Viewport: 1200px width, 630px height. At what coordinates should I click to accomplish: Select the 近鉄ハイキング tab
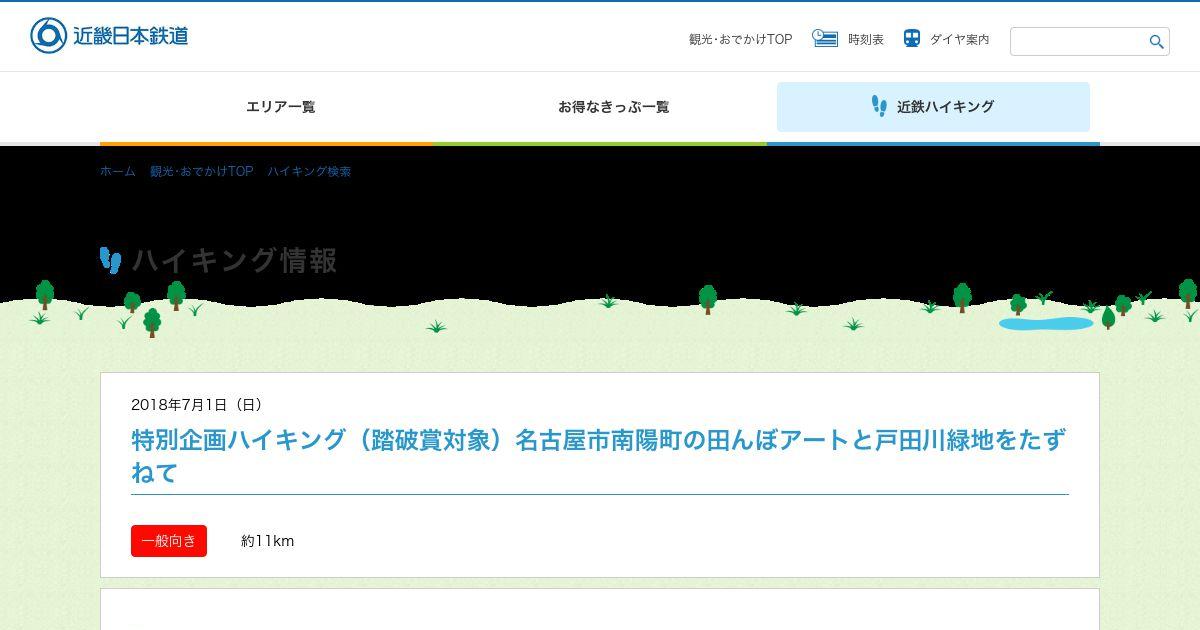point(933,107)
